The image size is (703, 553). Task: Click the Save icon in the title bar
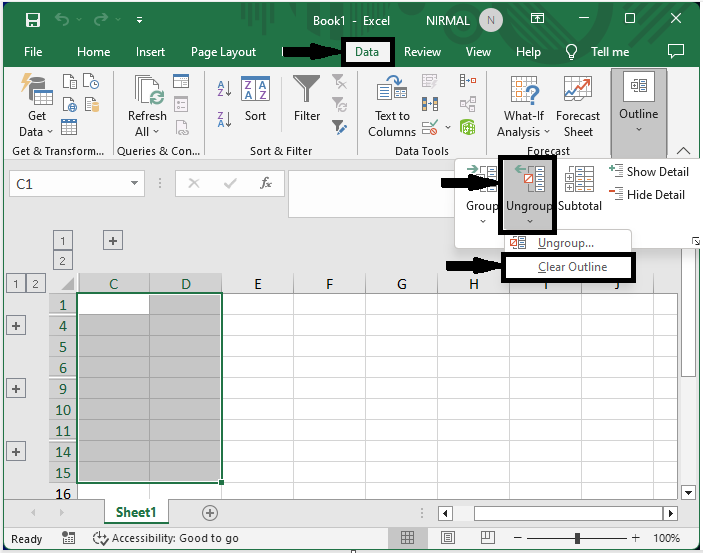33,20
